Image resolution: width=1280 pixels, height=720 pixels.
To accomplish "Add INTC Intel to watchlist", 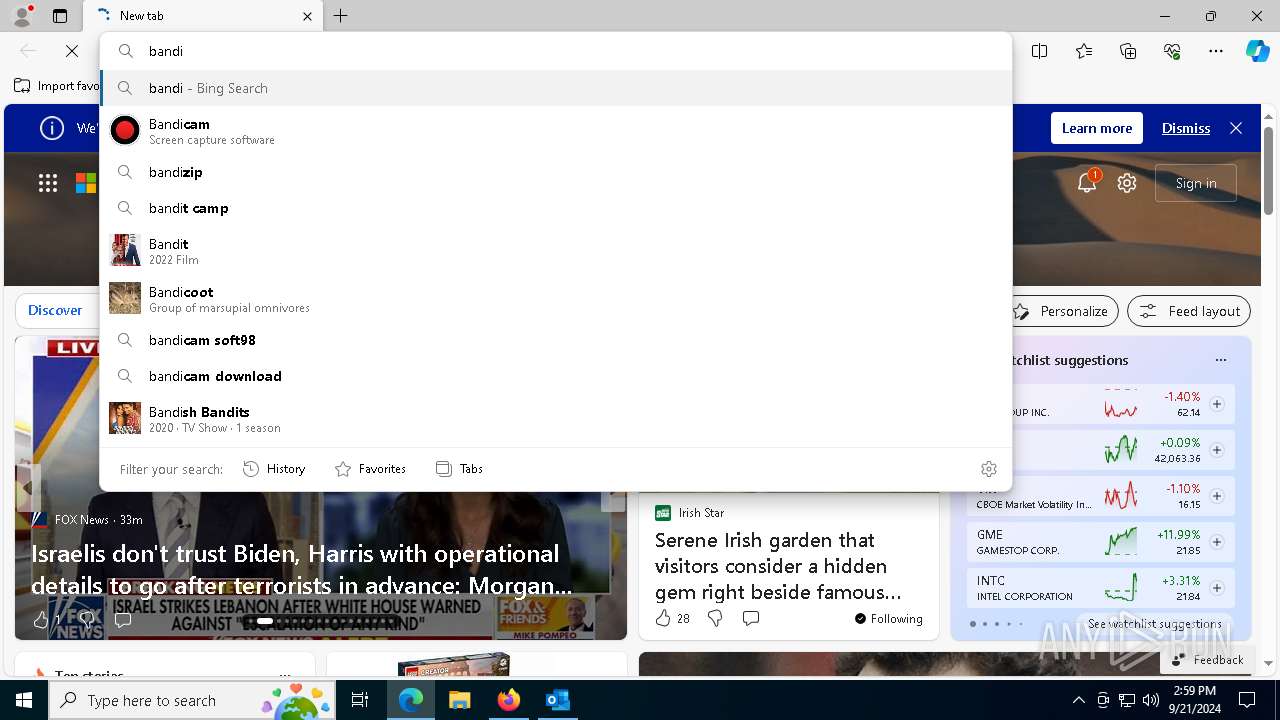I will tap(1217, 588).
